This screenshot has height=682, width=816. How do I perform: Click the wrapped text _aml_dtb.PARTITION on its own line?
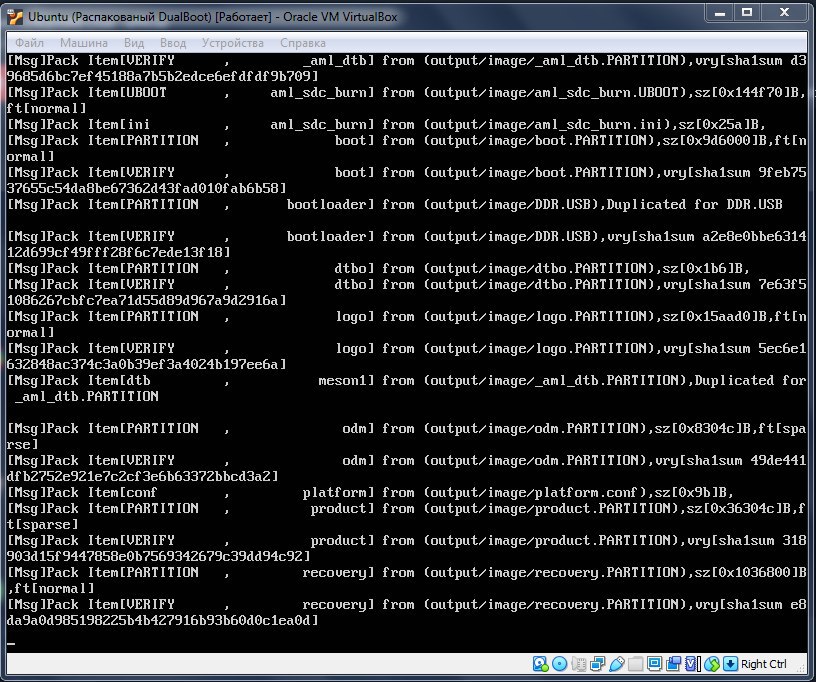pyautogui.click(x=86, y=396)
